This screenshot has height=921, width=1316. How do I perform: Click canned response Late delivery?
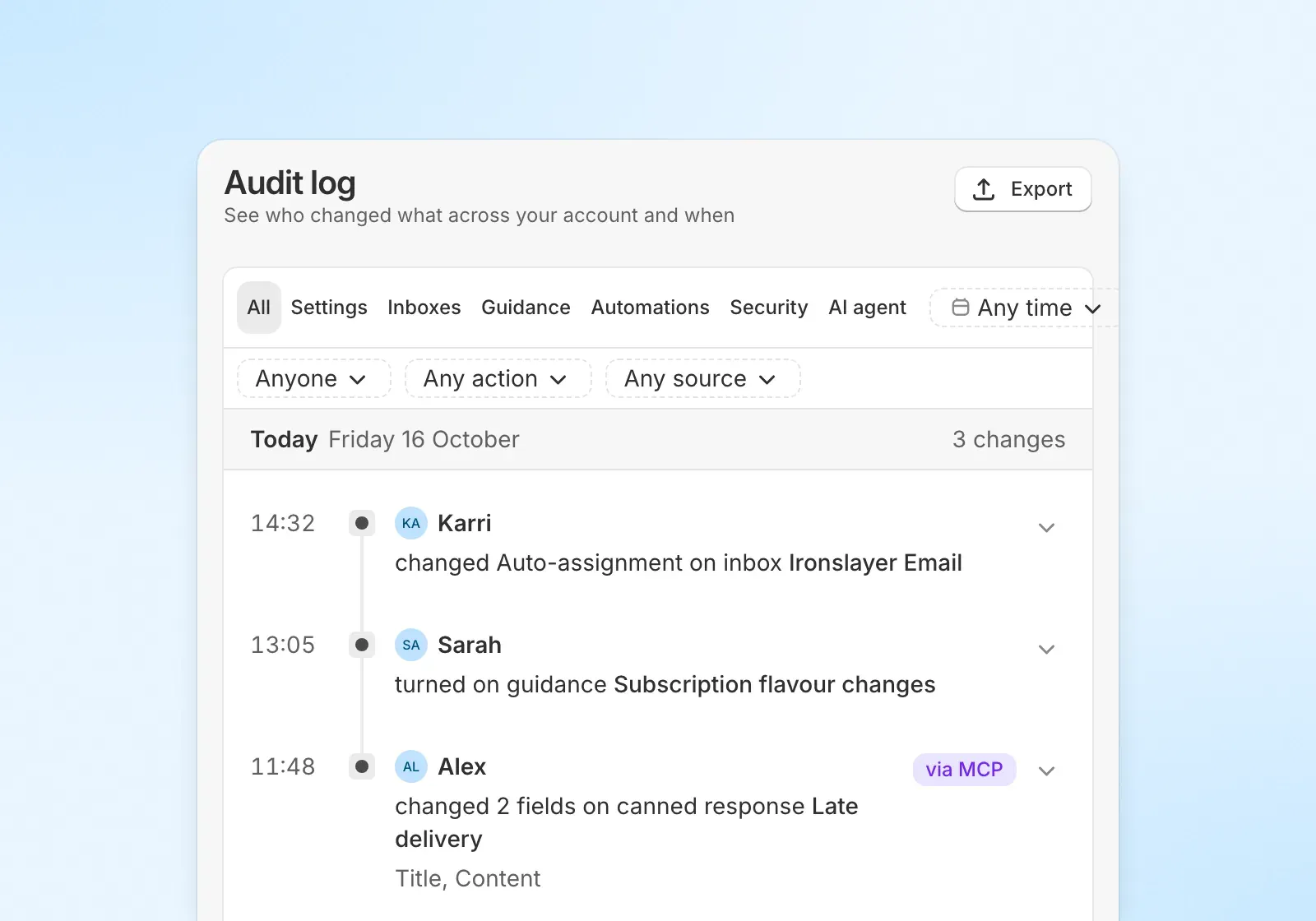627,822
